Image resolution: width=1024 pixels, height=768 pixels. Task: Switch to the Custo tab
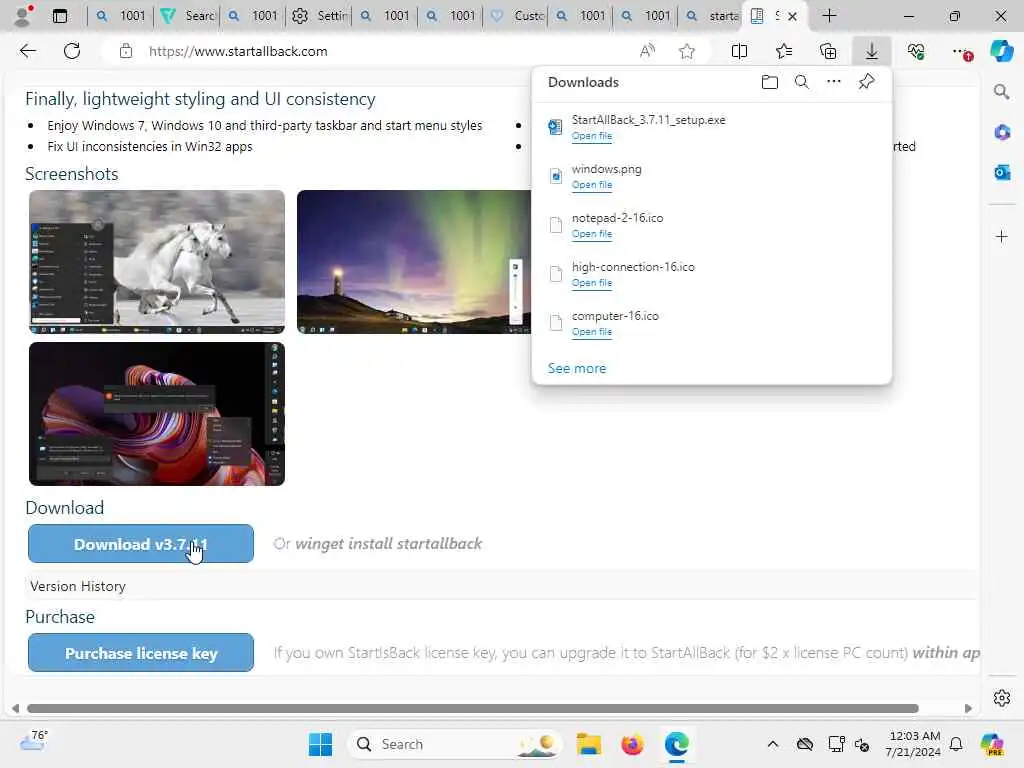(518, 16)
